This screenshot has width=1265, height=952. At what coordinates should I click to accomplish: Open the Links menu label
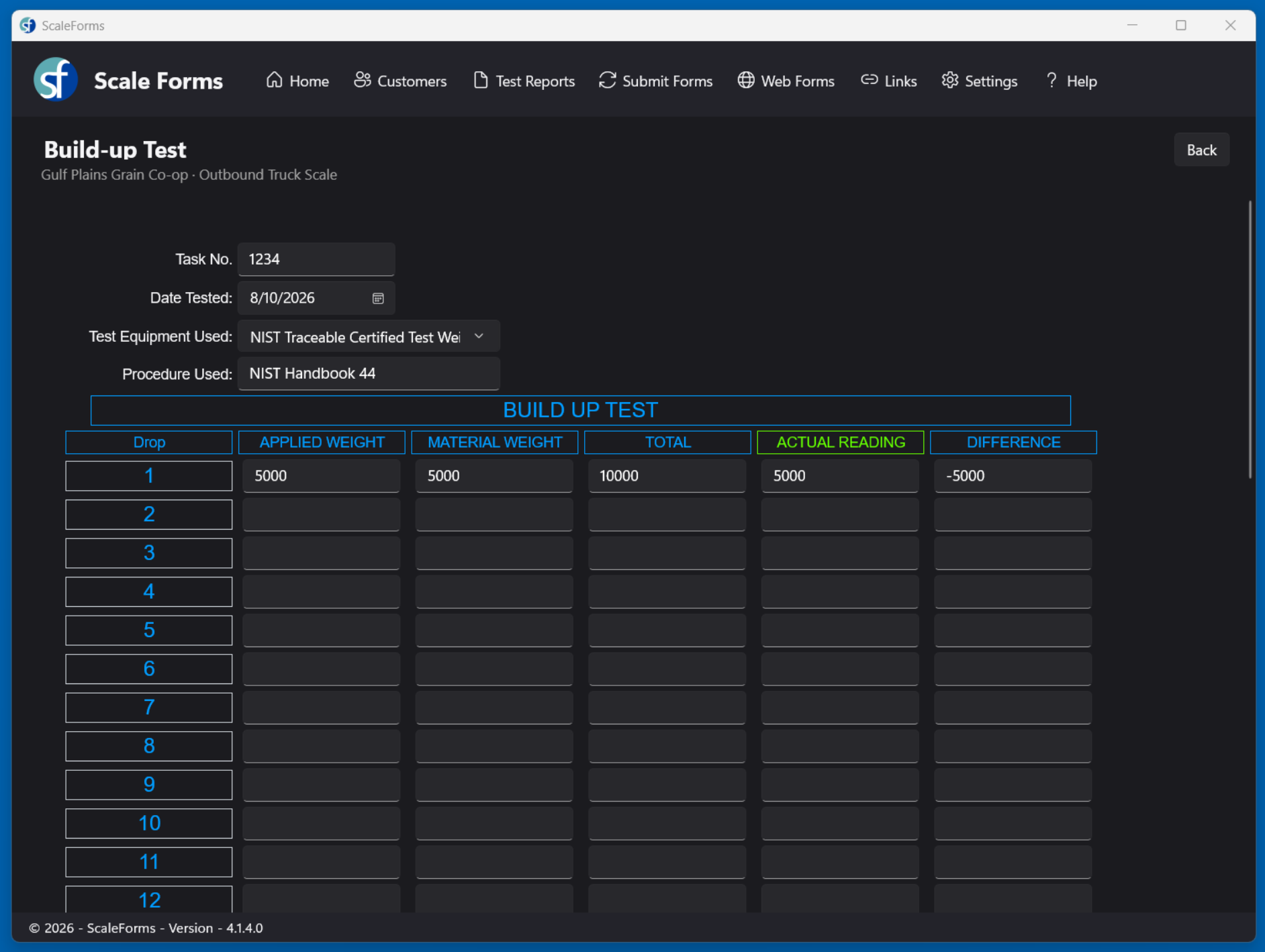(900, 81)
